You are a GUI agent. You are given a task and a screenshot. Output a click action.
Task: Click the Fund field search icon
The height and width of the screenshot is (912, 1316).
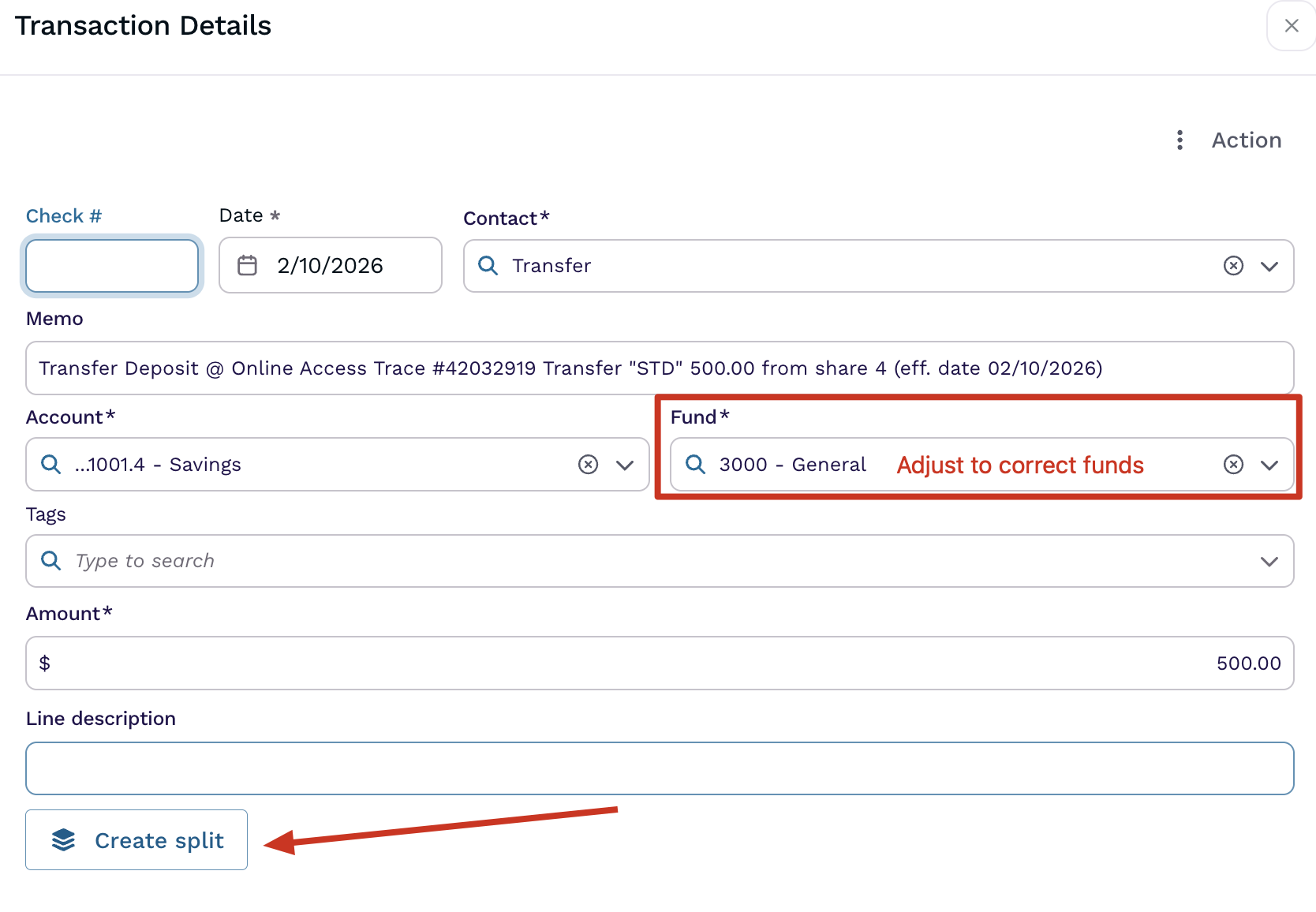695,465
